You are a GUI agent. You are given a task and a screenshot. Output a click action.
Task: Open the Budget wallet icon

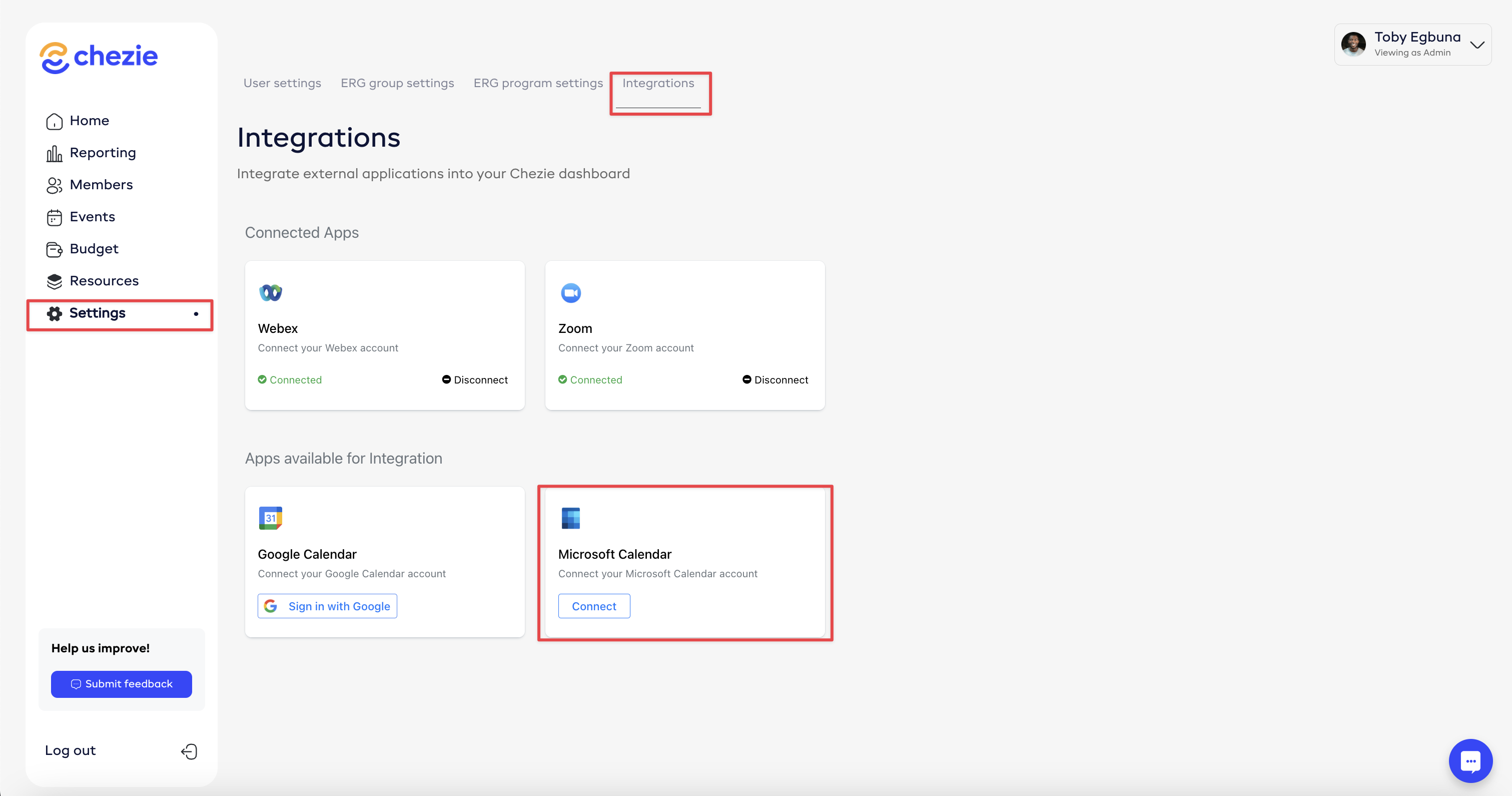[54, 250]
